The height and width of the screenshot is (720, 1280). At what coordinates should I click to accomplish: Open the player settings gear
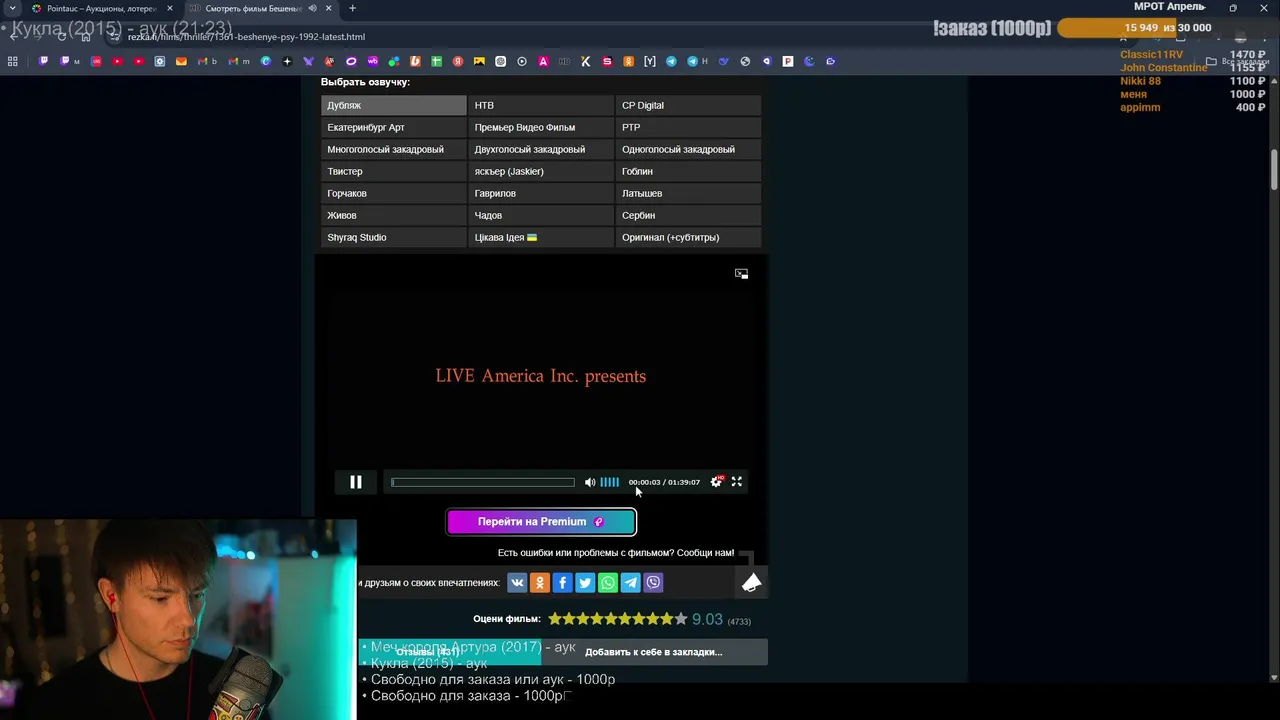pos(716,482)
